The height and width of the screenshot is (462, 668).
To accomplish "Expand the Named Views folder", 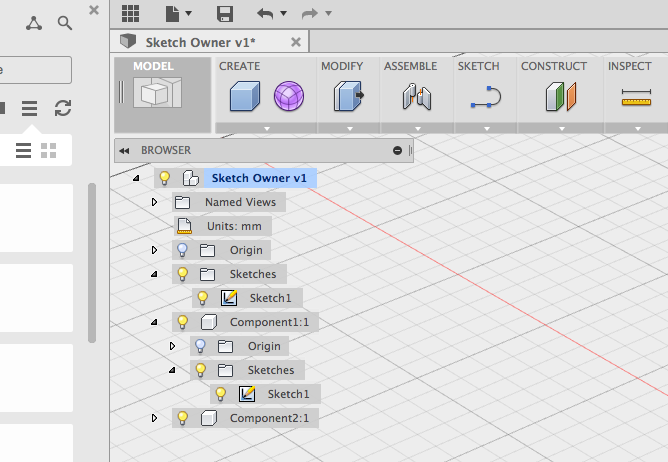I will click(x=154, y=202).
